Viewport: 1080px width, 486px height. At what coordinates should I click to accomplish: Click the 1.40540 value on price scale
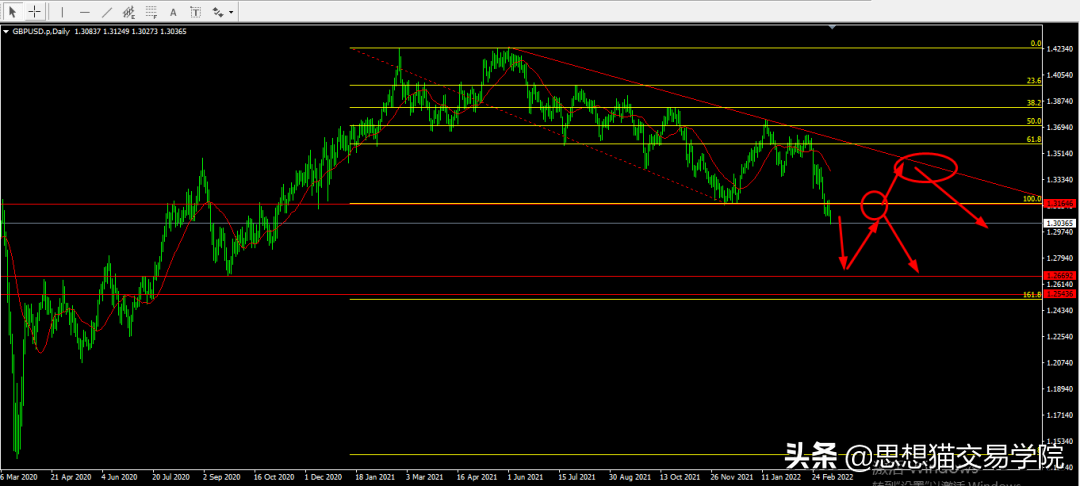click(x=1061, y=76)
